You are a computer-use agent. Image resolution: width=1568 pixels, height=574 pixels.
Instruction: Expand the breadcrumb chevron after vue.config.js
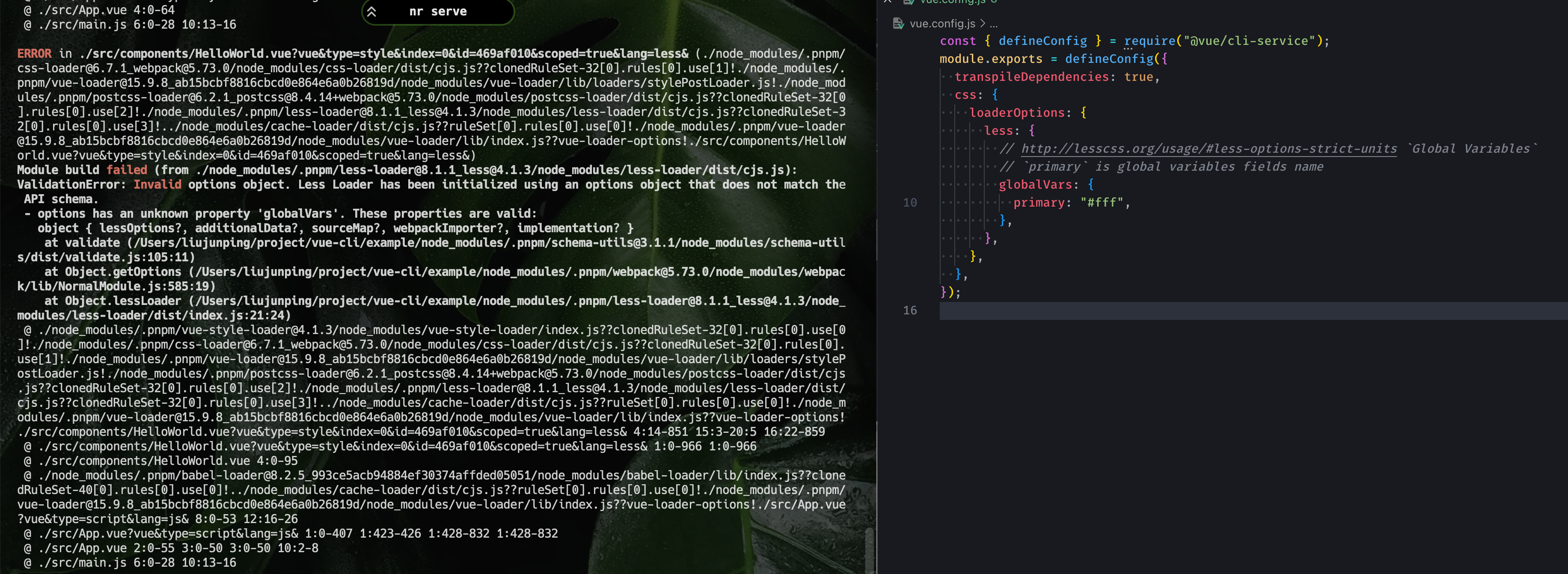[x=982, y=24]
